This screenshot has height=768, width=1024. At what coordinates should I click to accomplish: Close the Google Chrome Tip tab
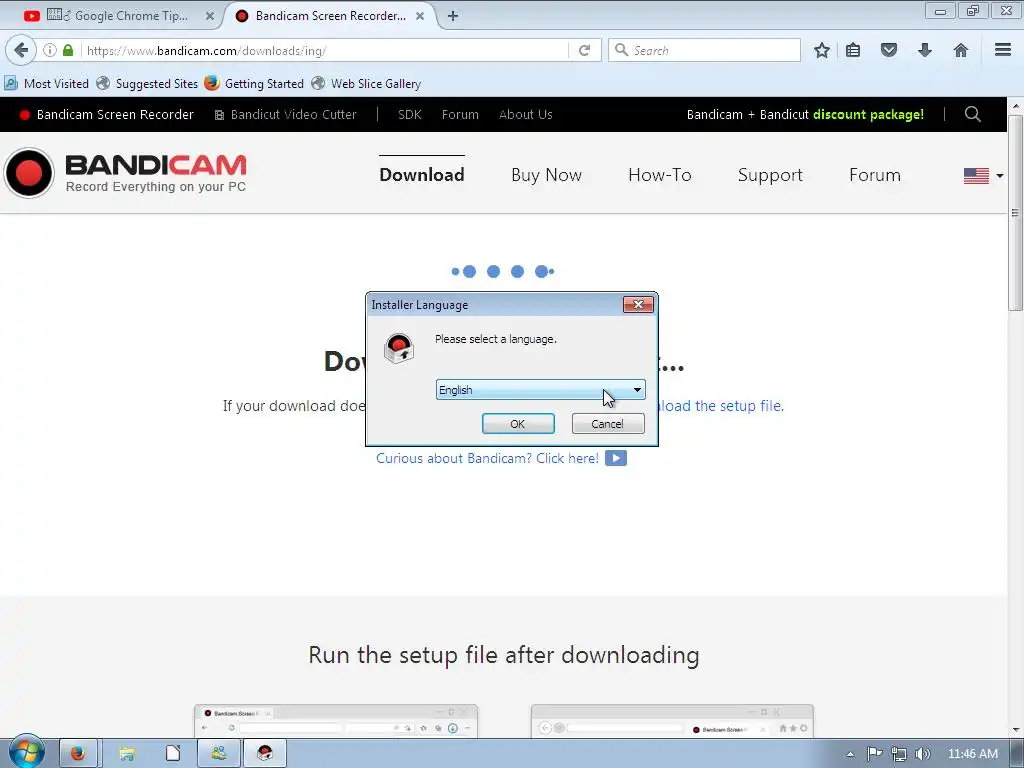[210, 16]
